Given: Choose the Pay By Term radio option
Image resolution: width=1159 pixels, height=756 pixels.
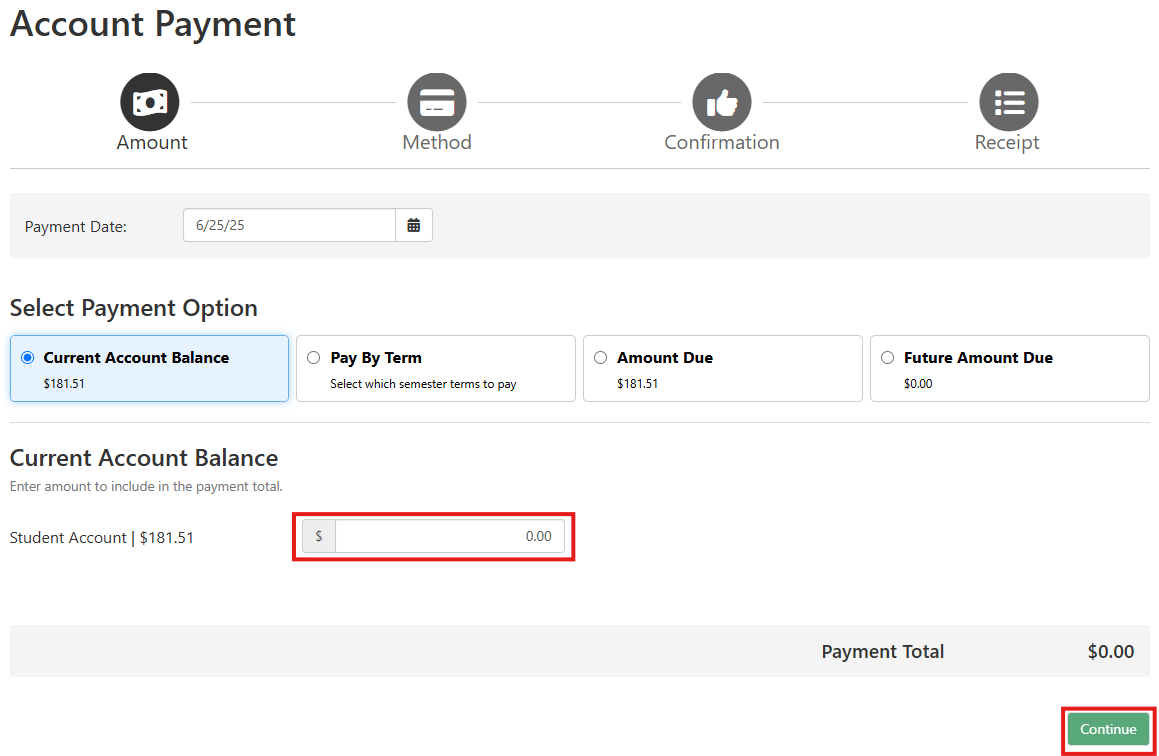Looking at the screenshot, I should (314, 358).
